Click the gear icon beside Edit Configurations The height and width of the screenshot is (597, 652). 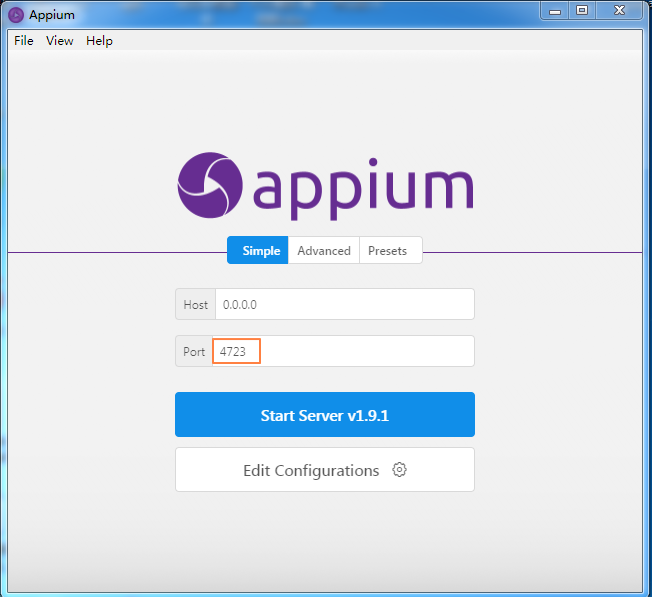(400, 470)
